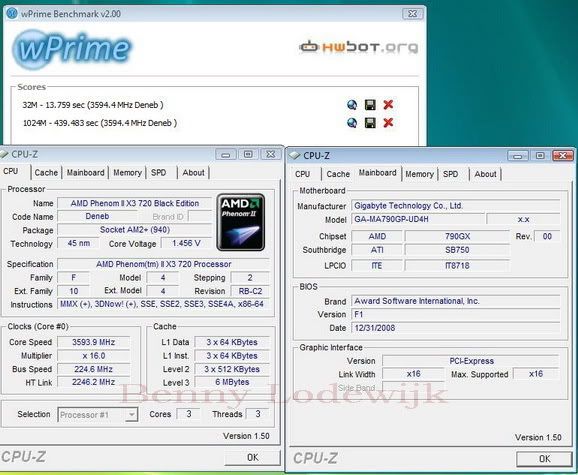This screenshot has height=475, width=578.
Task: Click the Multiplier value 'x 16.0'
Action: click(x=93, y=356)
